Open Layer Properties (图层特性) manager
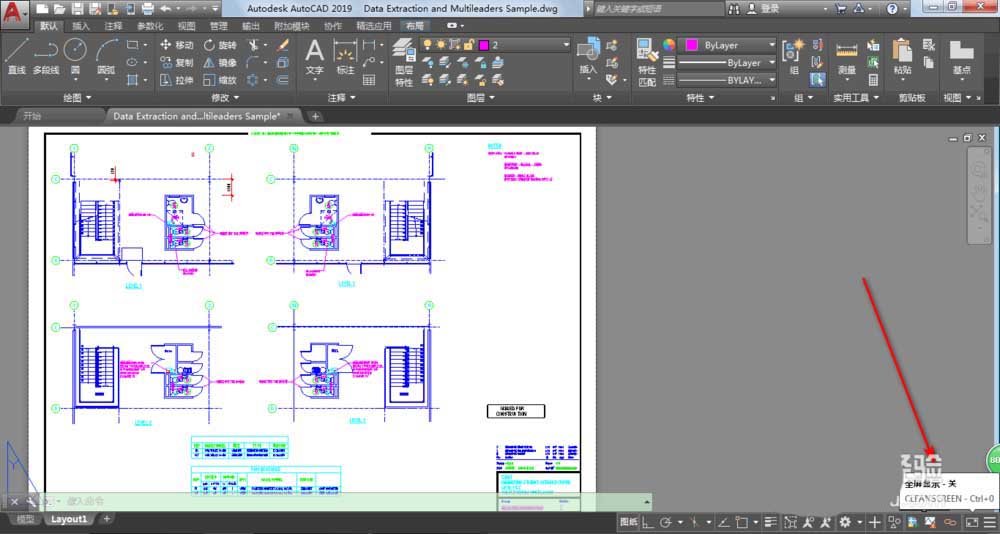The width and height of the screenshot is (1000, 534). [x=404, y=63]
